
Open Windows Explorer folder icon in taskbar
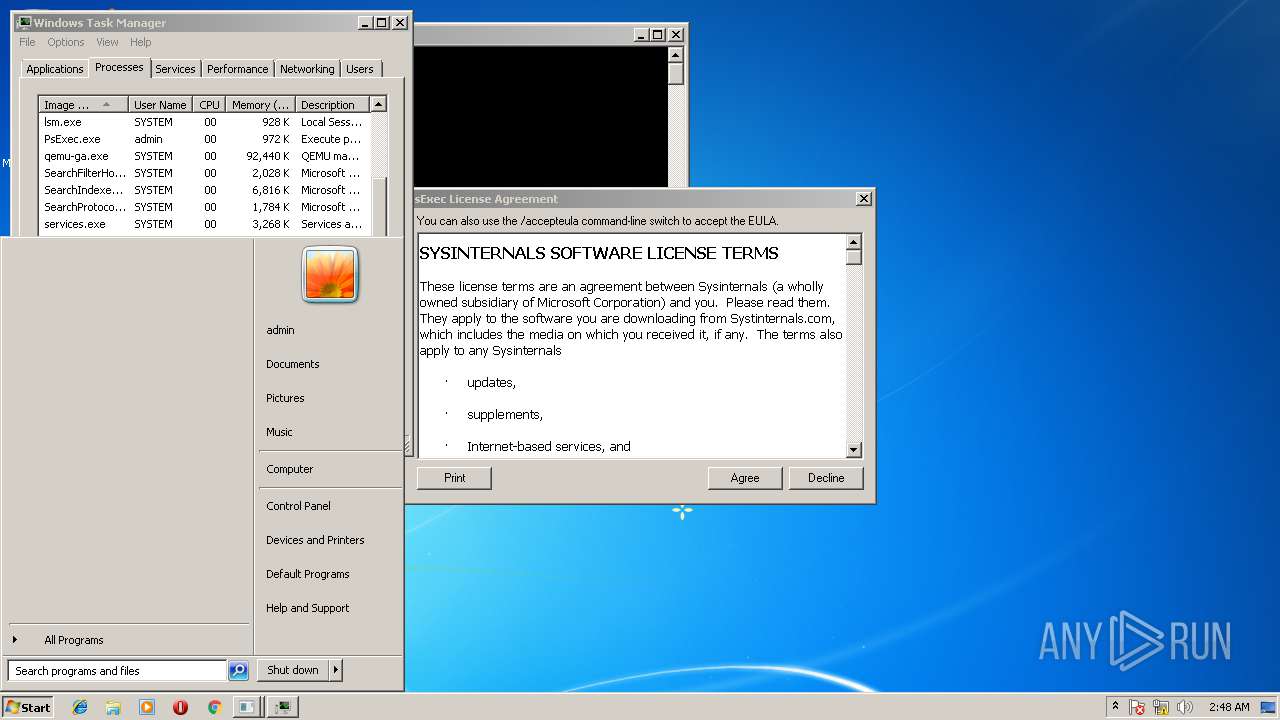(113, 707)
